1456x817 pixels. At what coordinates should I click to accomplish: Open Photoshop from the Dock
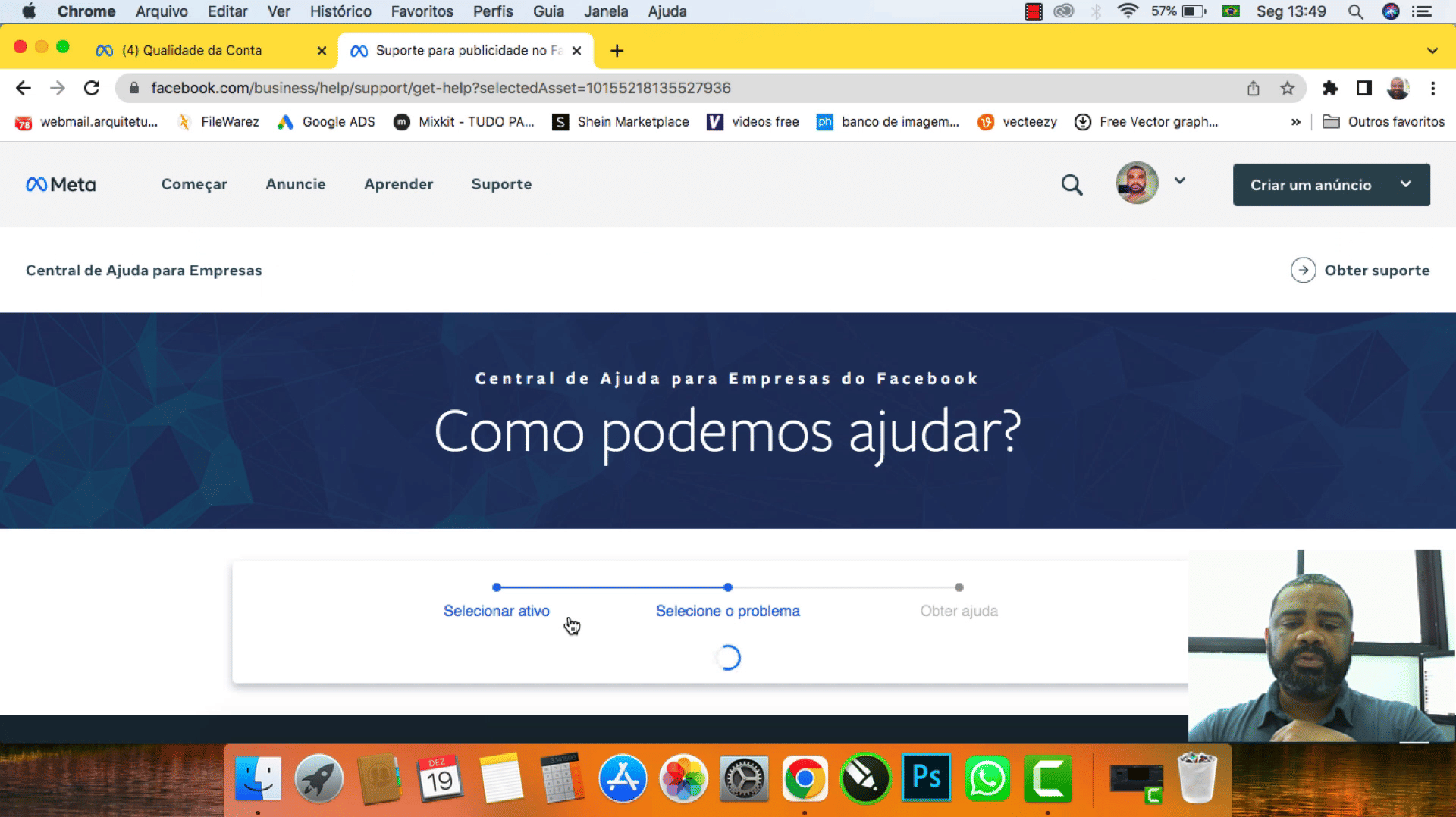pos(926,778)
